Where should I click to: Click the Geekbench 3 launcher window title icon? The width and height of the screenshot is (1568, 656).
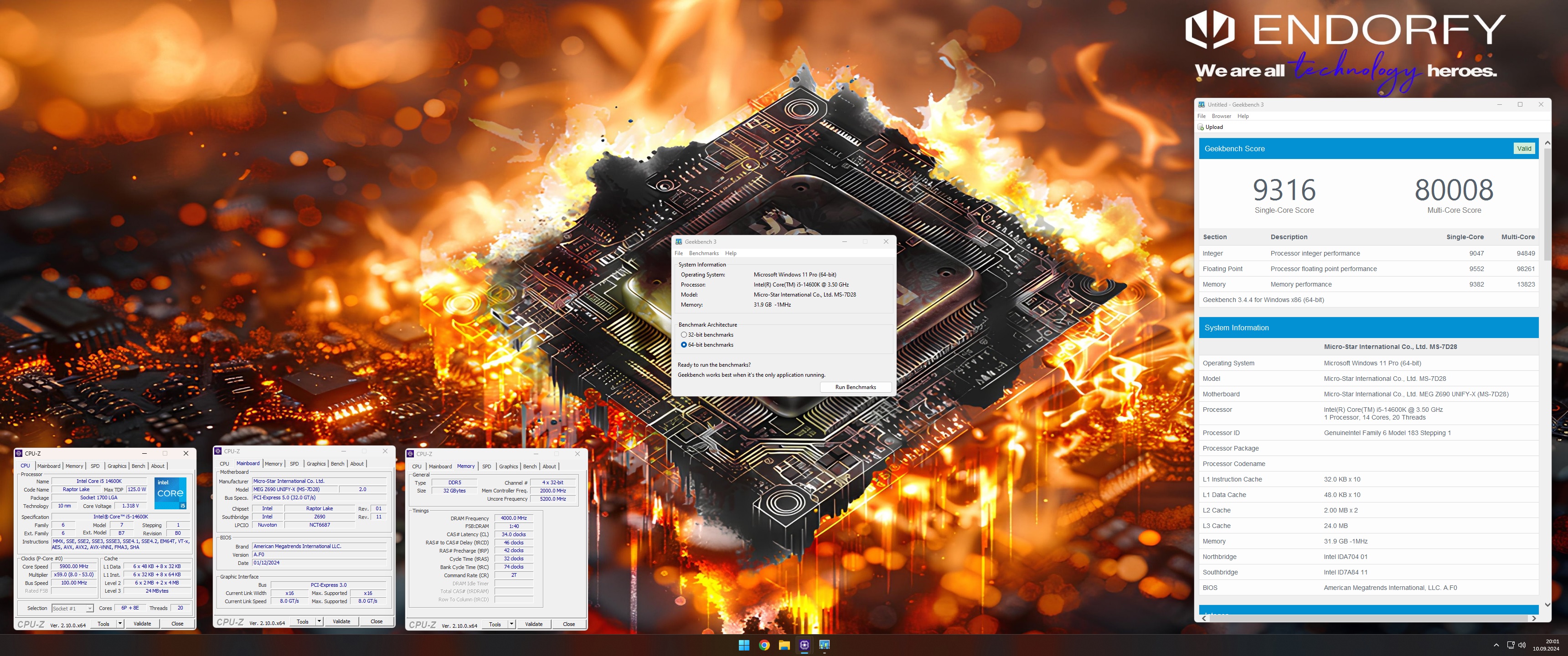click(679, 241)
